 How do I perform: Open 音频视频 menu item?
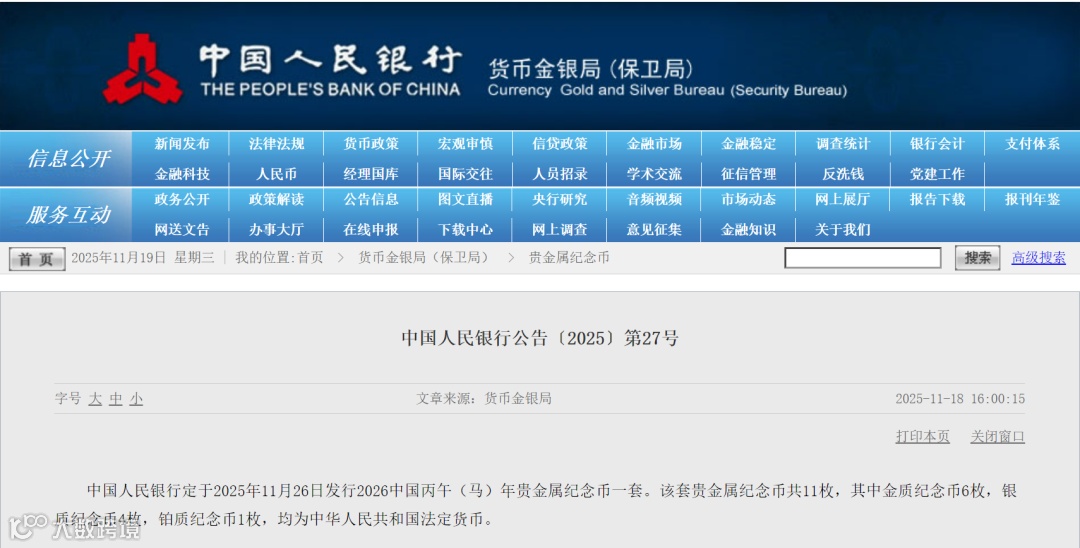point(654,200)
